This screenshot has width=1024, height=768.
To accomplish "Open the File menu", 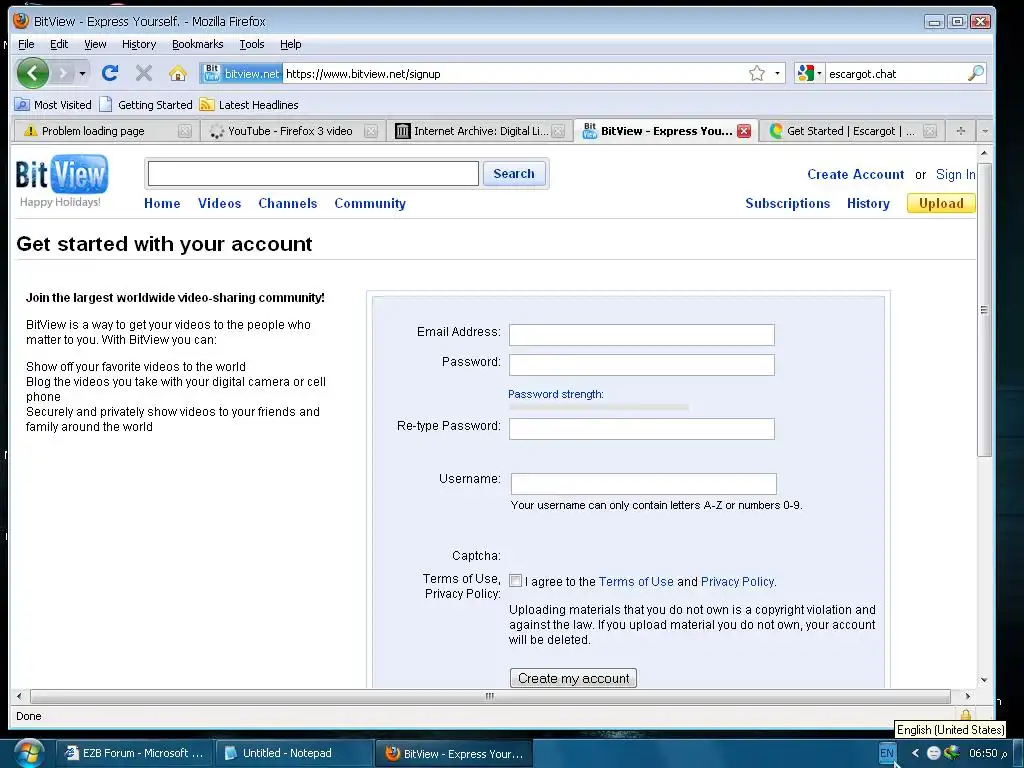I will [26, 44].
